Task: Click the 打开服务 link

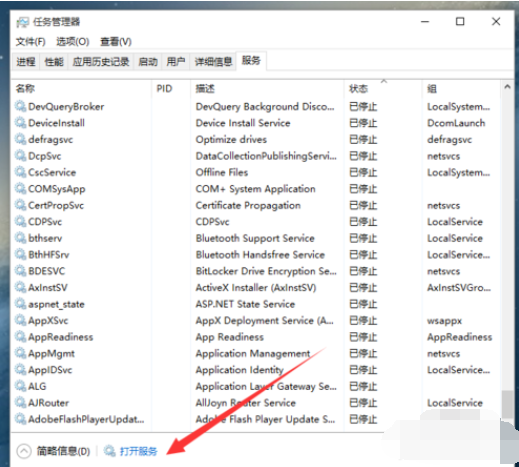Action: click(x=138, y=451)
